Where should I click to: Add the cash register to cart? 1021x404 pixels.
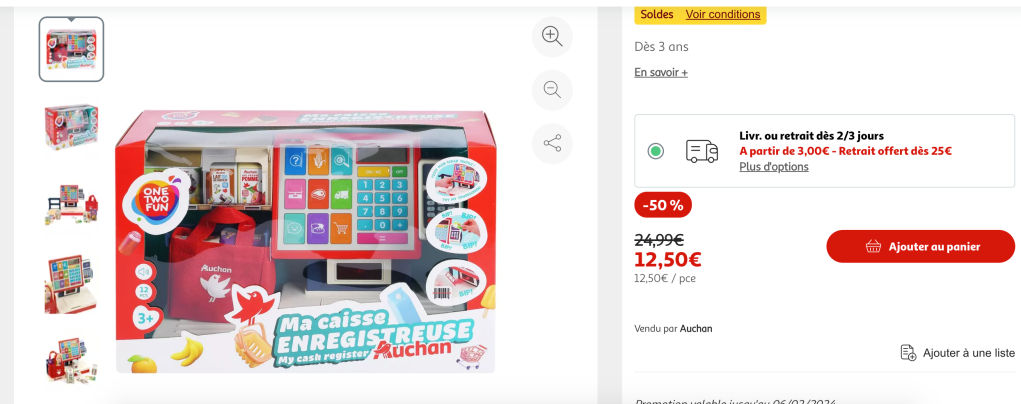[920, 246]
